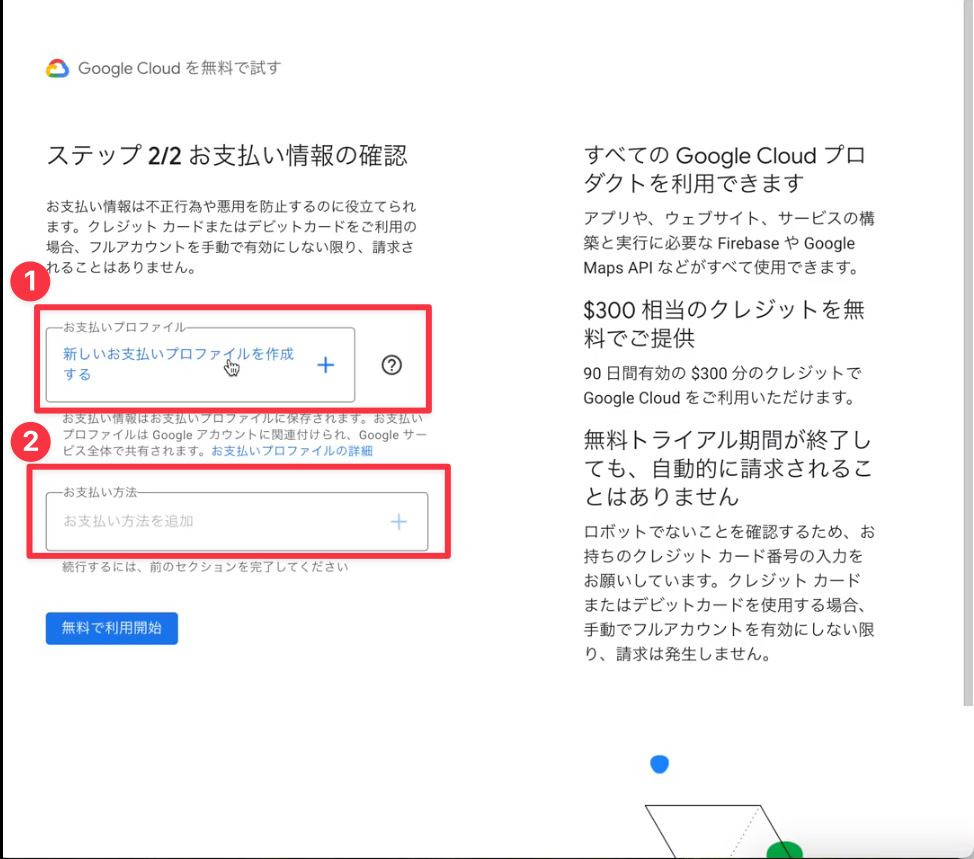The height and width of the screenshot is (859, 974).
Task: Click the お支払いプロファイル field label
Action: coord(124,327)
